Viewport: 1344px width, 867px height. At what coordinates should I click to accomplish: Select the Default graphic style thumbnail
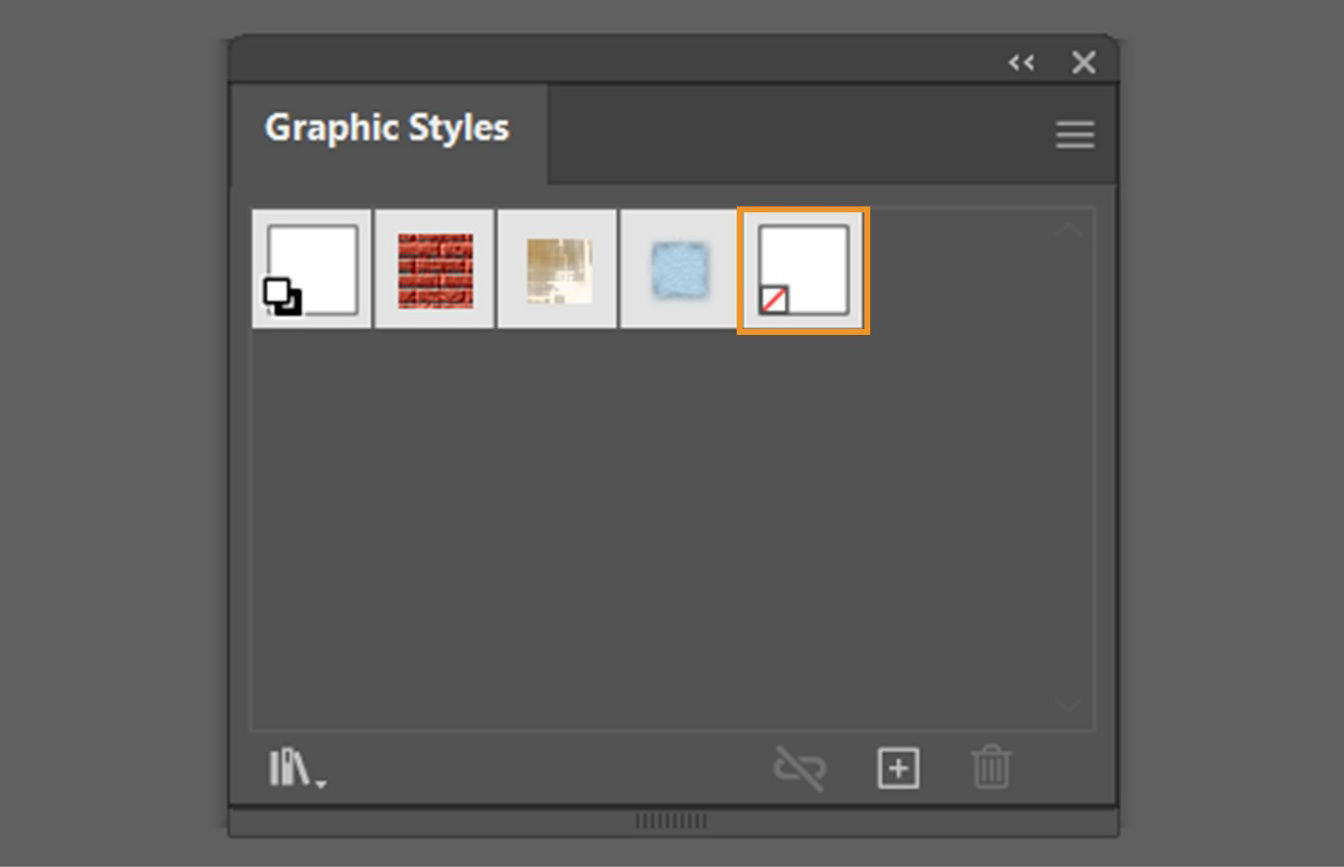pyautogui.click(x=309, y=268)
